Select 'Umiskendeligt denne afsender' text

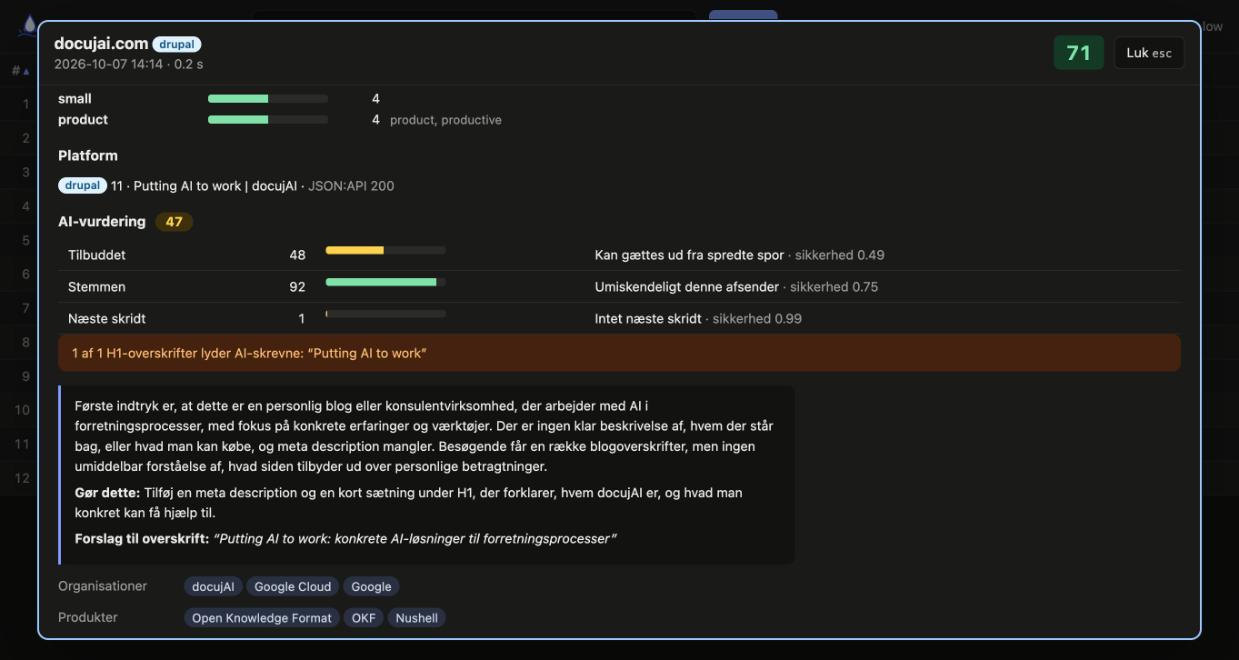pos(687,287)
